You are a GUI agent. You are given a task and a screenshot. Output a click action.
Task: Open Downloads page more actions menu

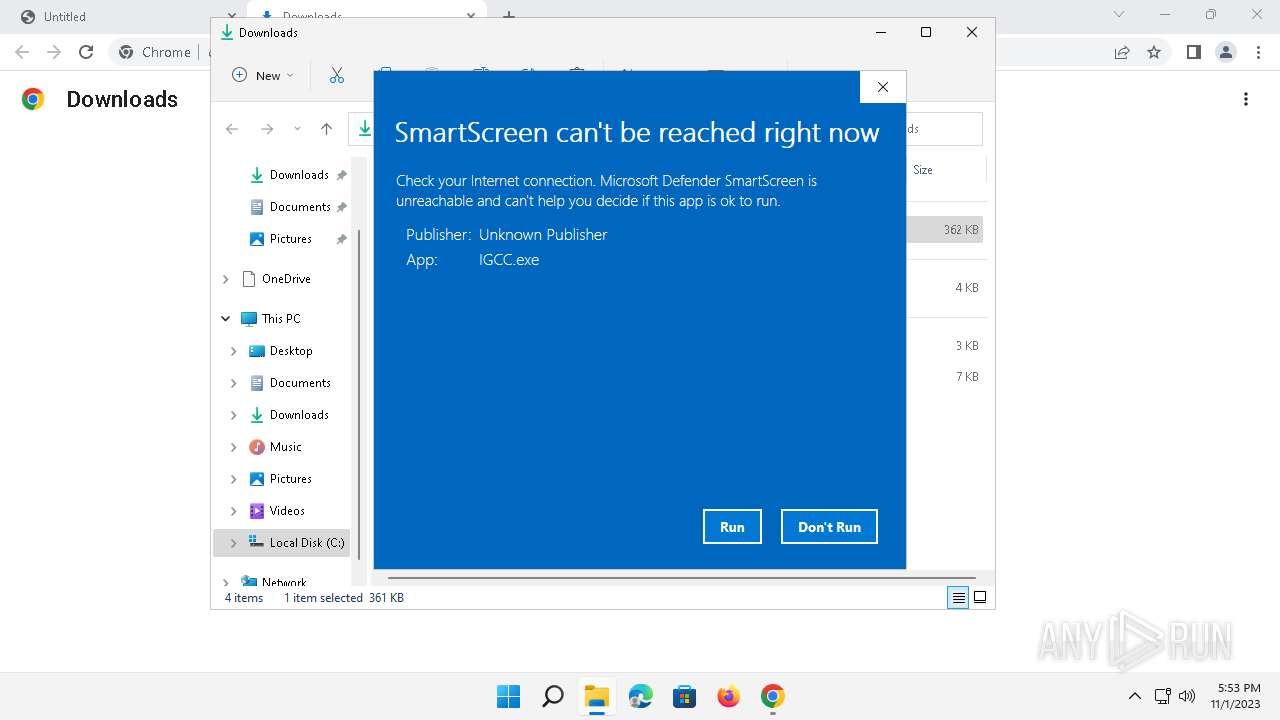(1246, 99)
